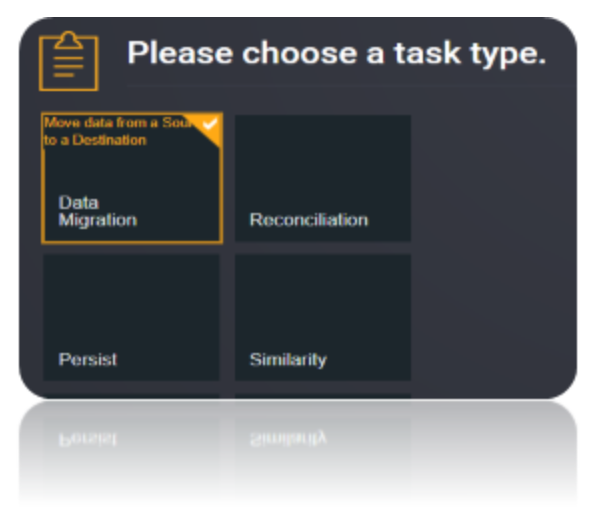Click the 'Similarity' label text

click(x=288, y=360)
